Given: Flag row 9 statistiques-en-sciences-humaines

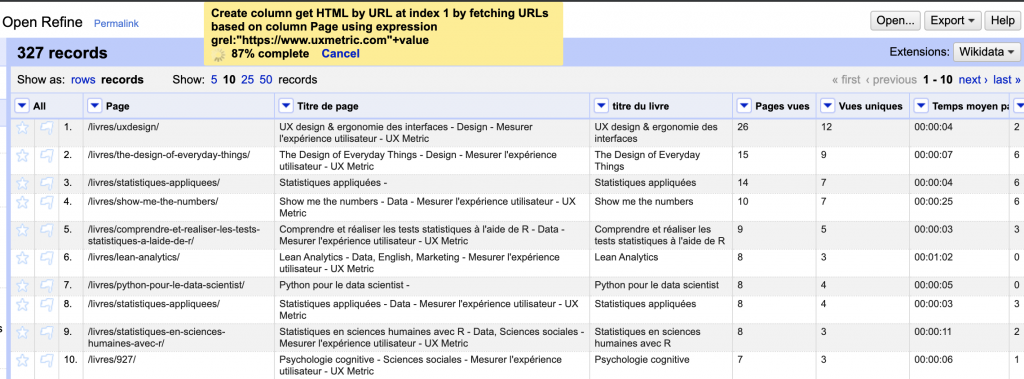Looking at the screenshot, I should coord(47,333).
